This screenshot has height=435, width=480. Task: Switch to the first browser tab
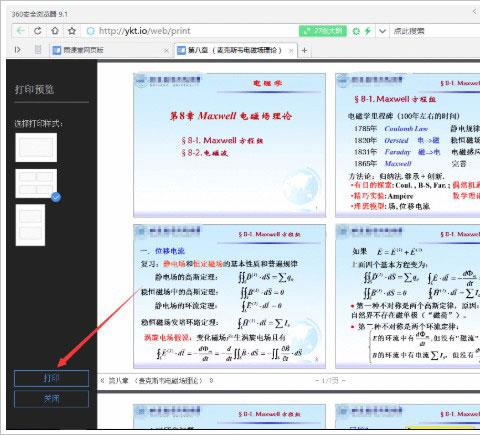[111, 50]
